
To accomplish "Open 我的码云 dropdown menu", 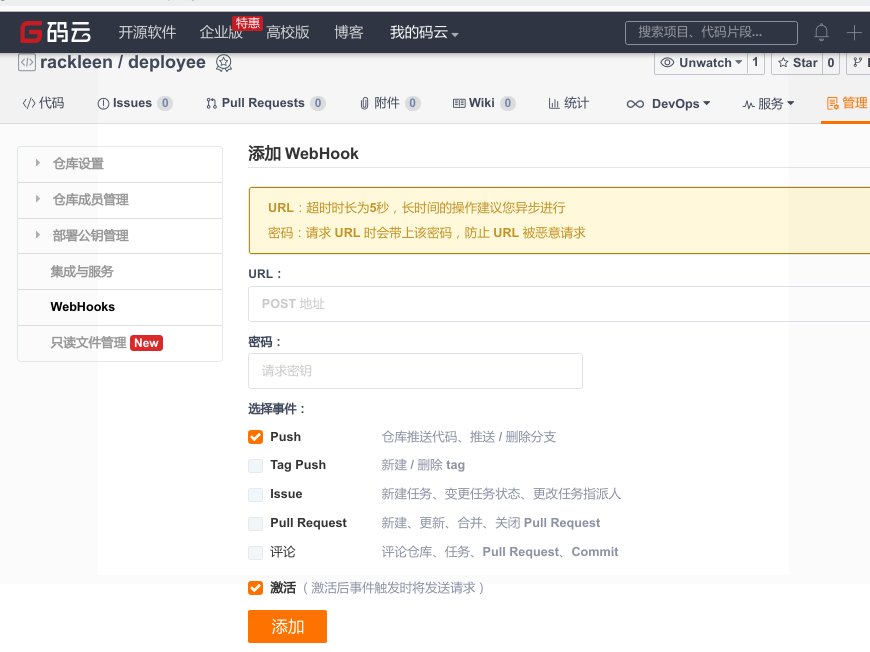I will point(424,33).
